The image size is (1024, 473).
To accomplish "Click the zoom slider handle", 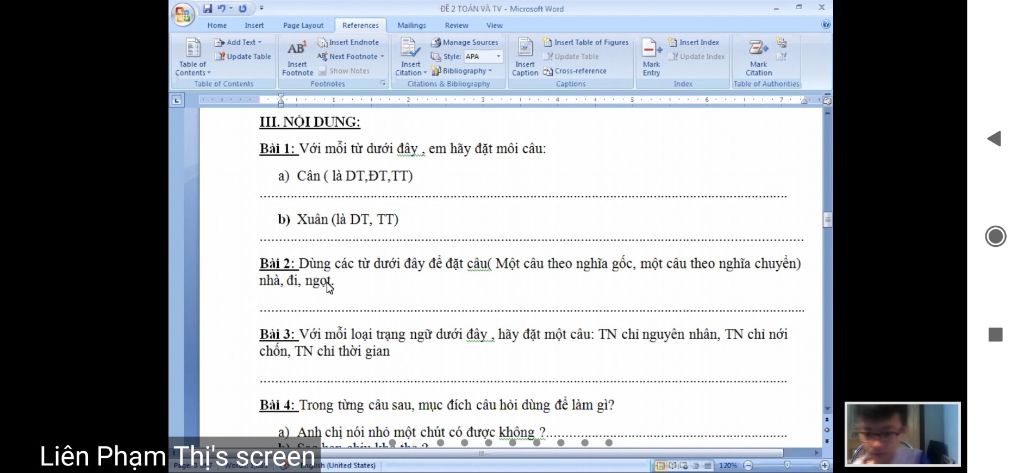I will click(x=788, y=465).
